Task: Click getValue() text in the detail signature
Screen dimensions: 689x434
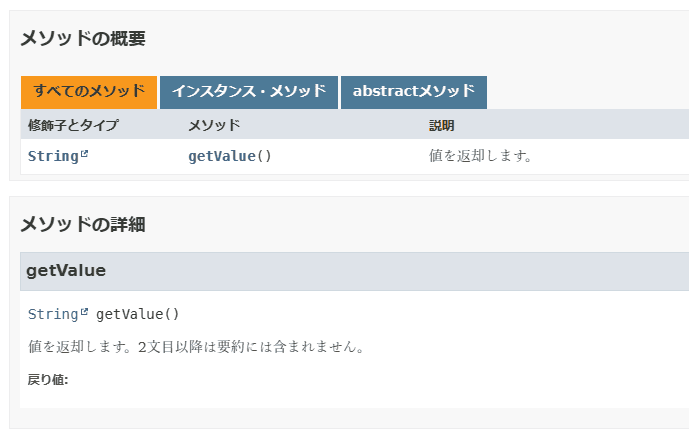Action: click(x=138, y=314)
